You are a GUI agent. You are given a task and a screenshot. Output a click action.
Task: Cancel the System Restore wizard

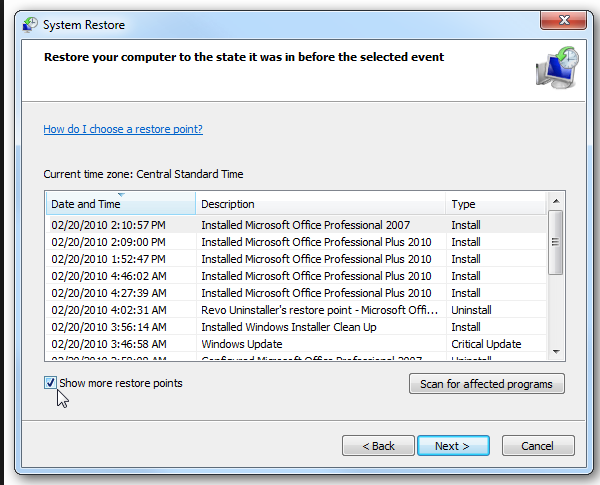[538, 446]
